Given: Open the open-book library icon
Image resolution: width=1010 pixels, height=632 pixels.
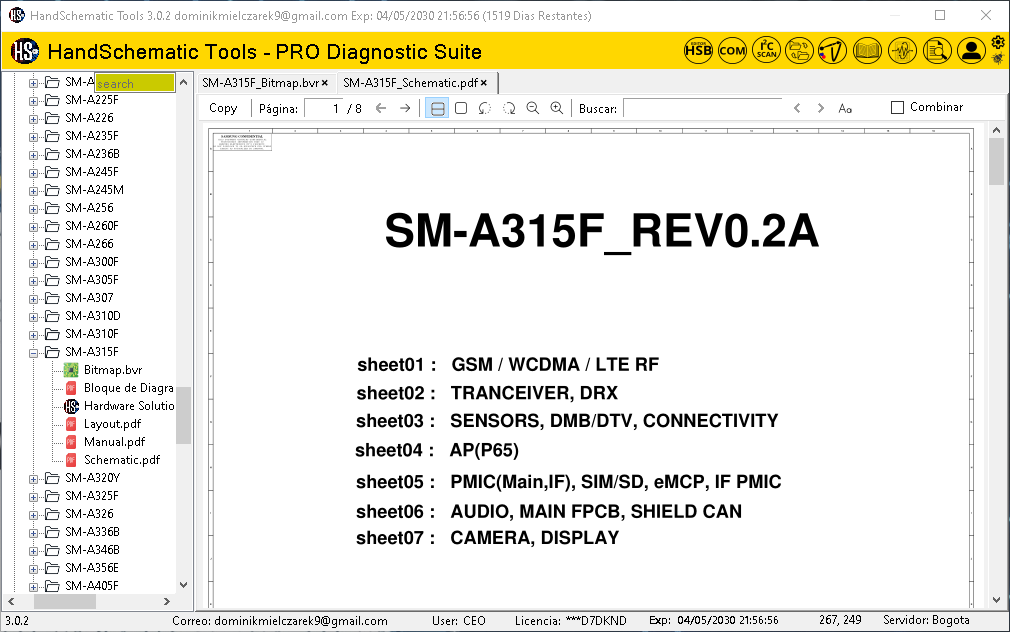Looking at the screenshot, I should click(867, 50).
